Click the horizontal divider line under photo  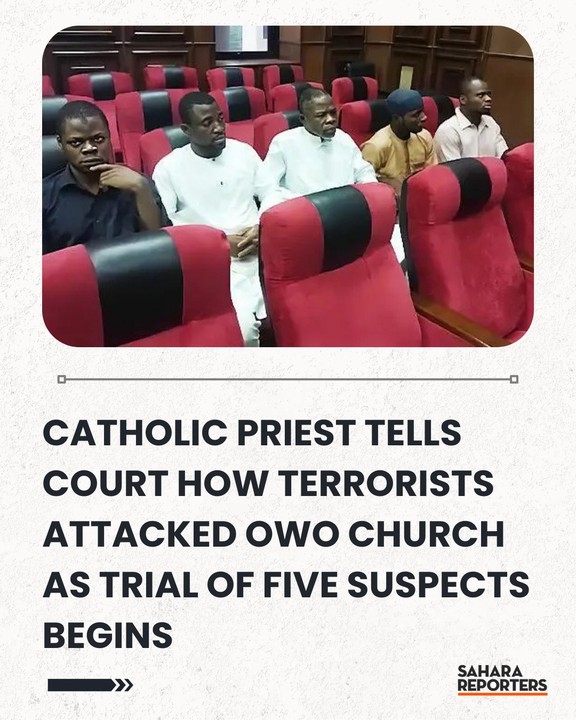288,379
